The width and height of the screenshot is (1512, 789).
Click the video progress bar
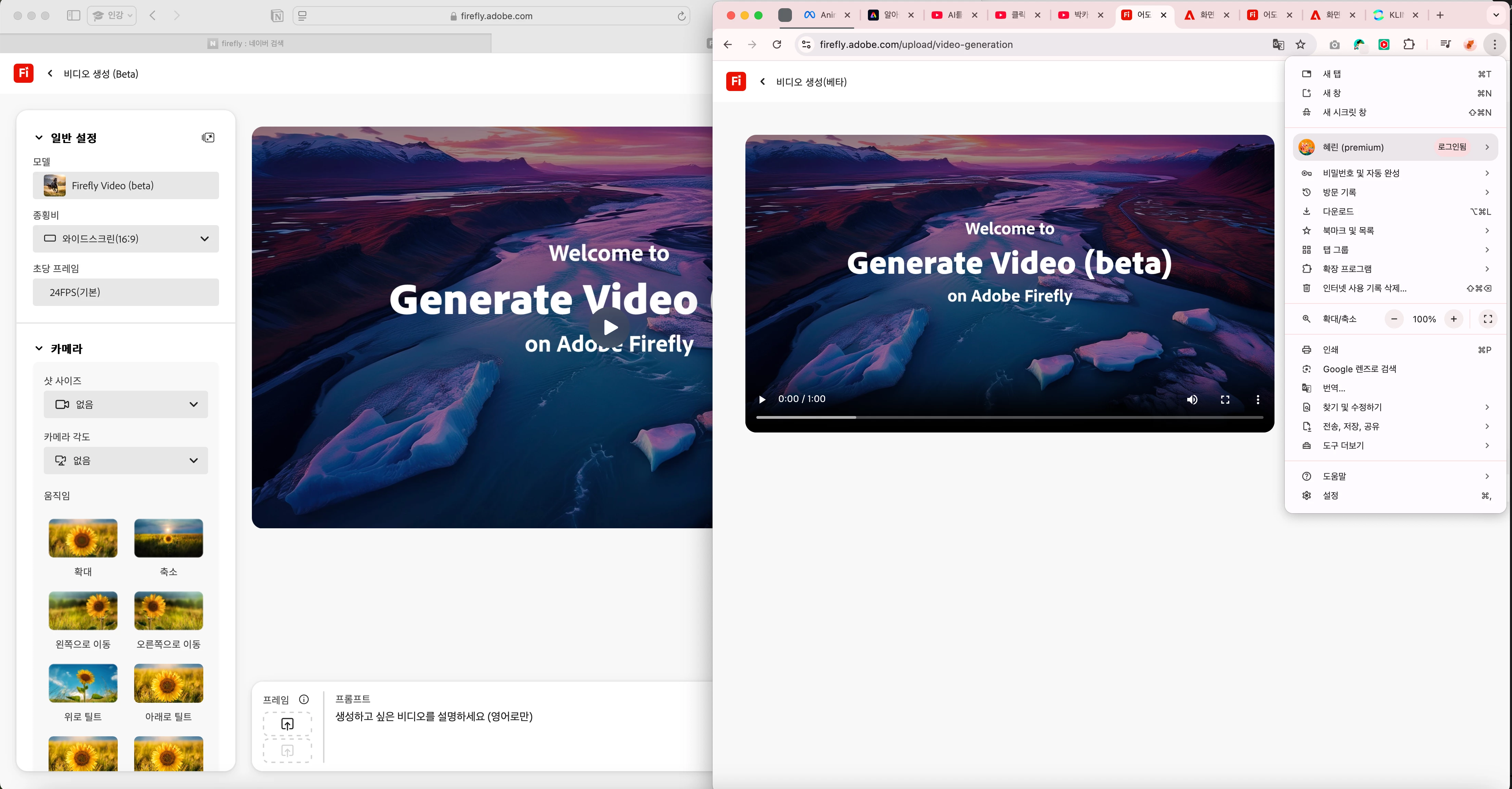point(1010,417)
